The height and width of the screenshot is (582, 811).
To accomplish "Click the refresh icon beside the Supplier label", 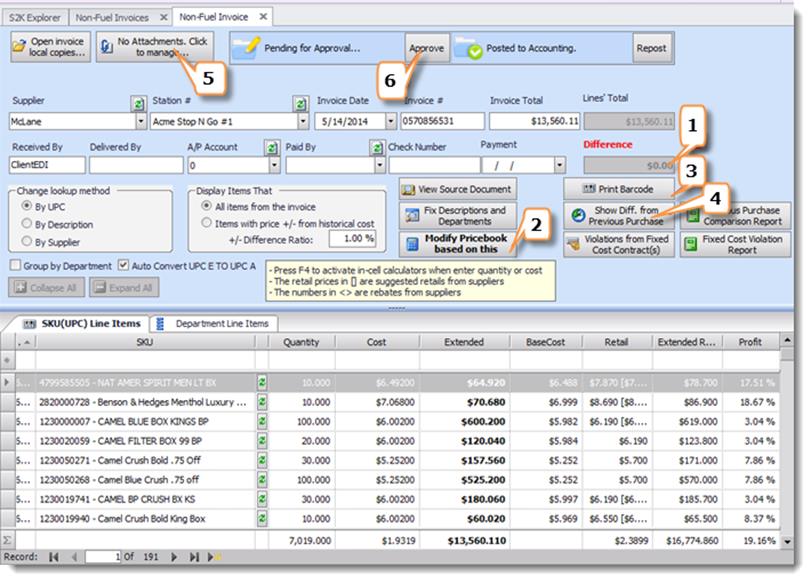I will (137, 103).
